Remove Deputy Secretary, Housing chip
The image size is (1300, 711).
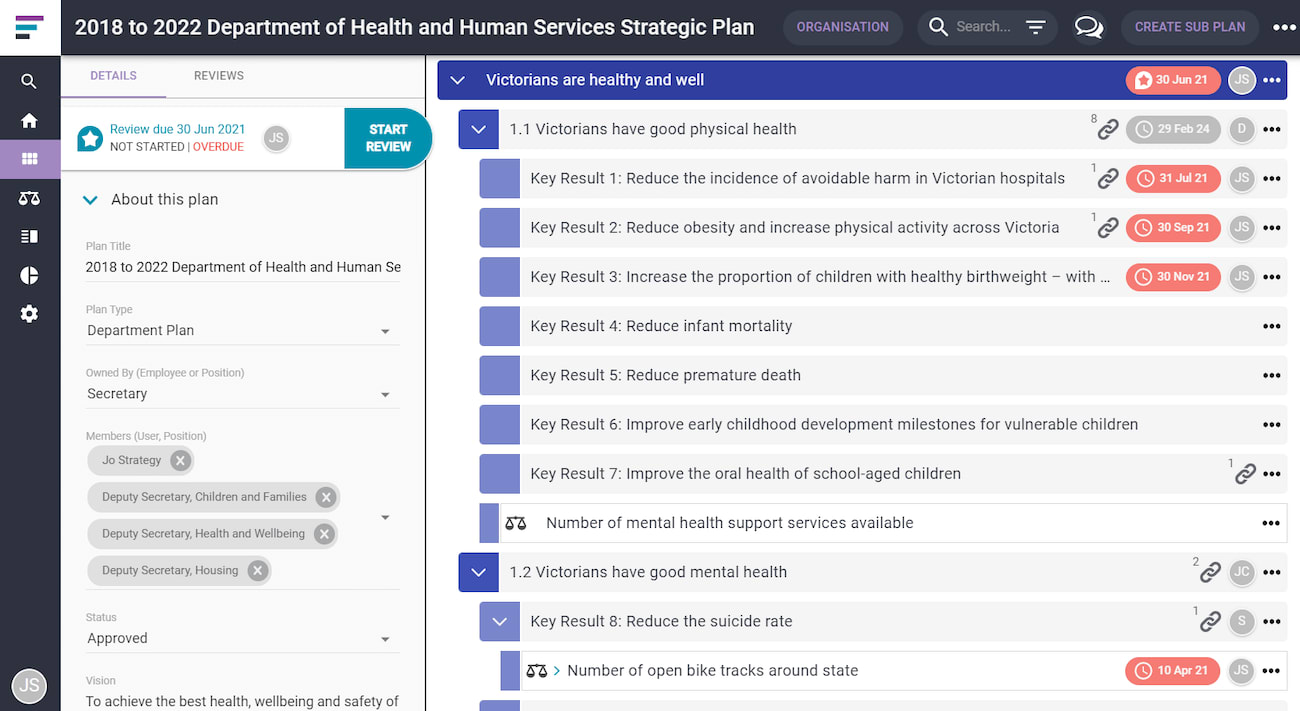point(258,571)
